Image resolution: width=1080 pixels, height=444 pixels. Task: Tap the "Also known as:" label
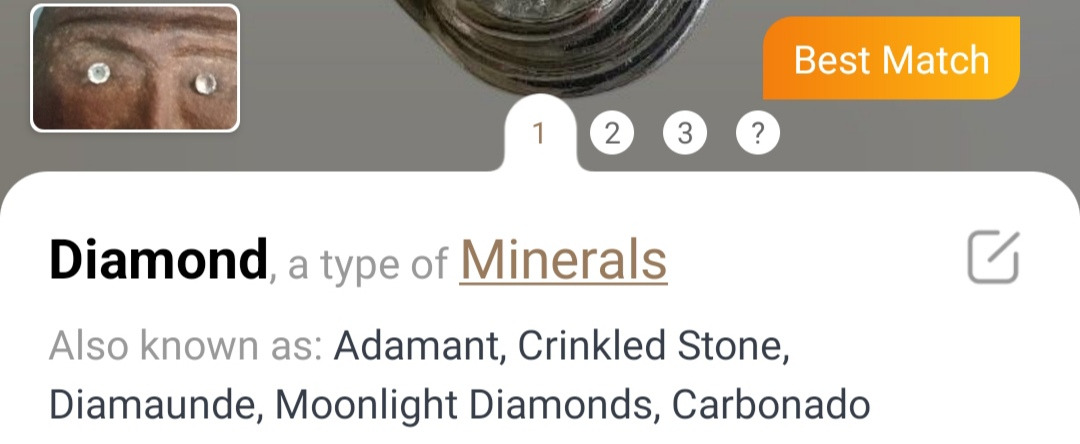coord(185,346)
